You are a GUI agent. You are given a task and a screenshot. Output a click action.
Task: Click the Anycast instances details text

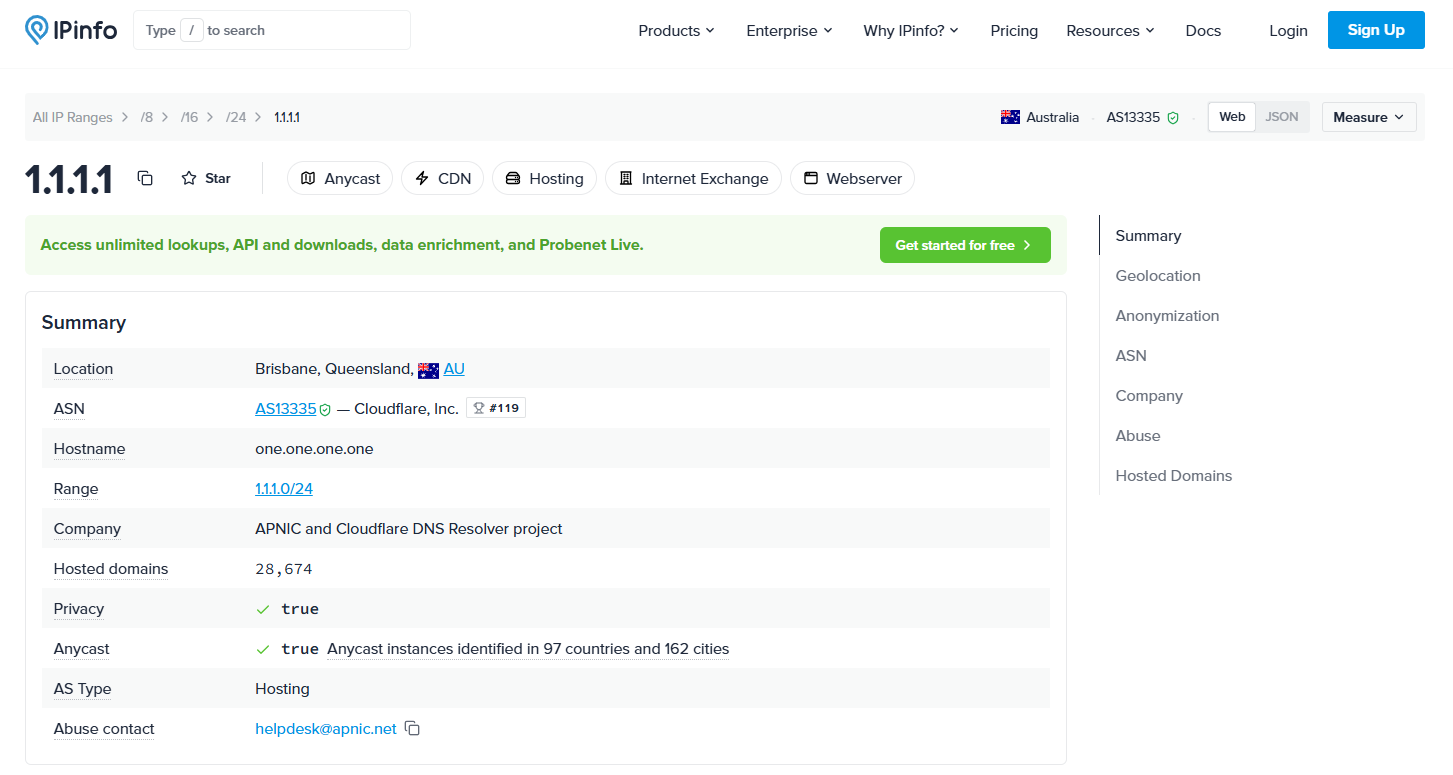tap(528, 649)
